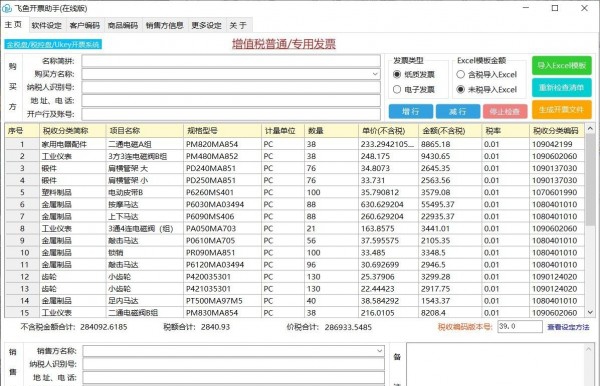Expand the 销售方名称 dropdown
Screen dimensions: 600x386
[379, 351]
